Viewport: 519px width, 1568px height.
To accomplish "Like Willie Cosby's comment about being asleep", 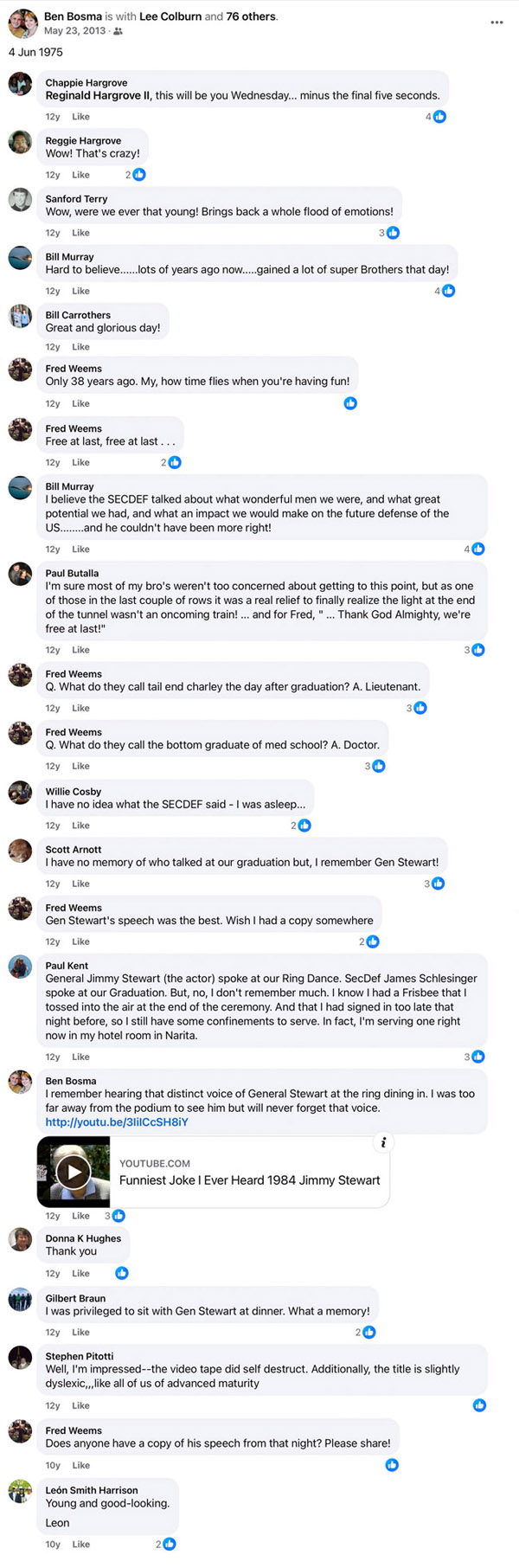I will tap(81, 826).
